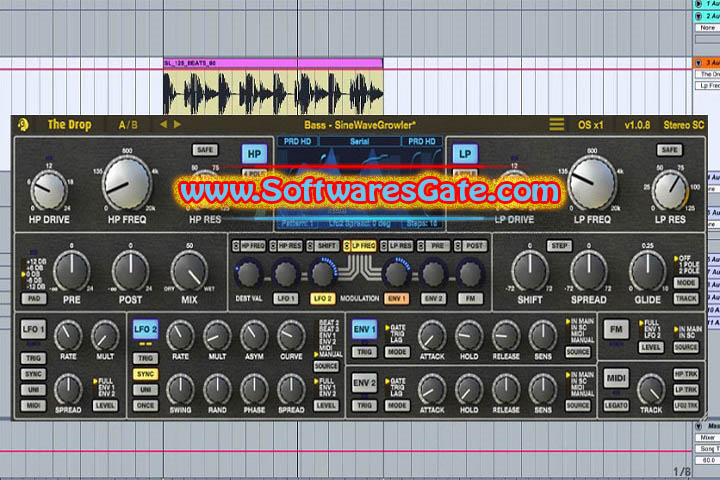Click fold triangle of orange track 3
This screenshot has width=720, height=480.
point(698,62)
